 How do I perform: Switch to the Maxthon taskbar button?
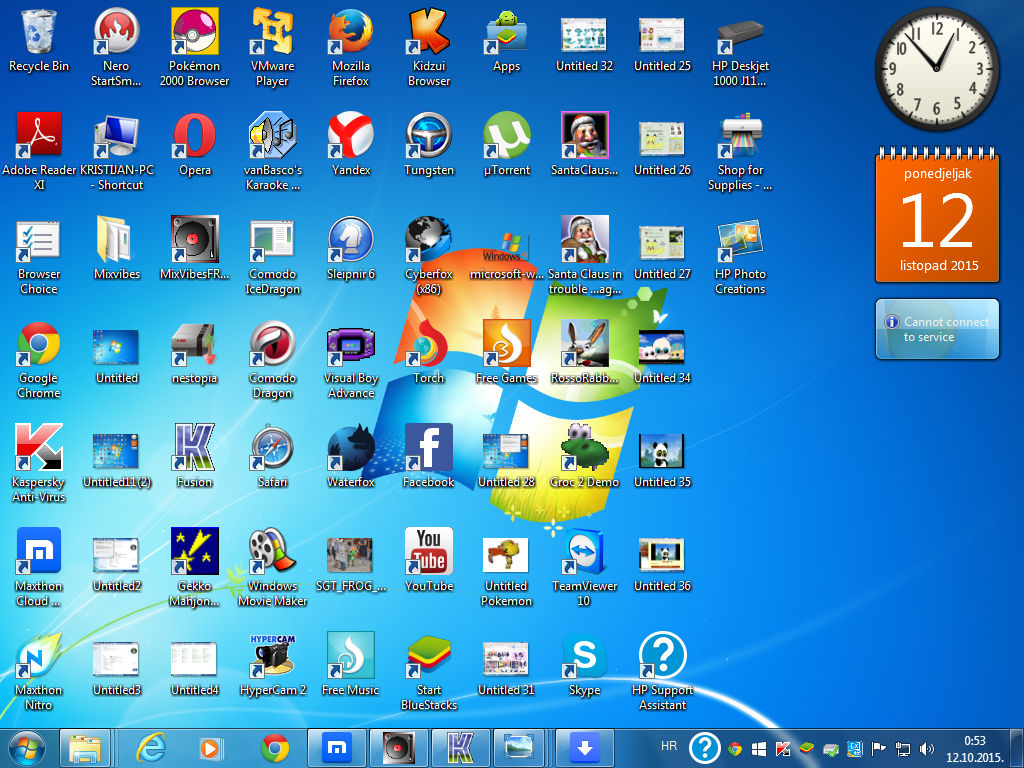[x=336, y=748]
